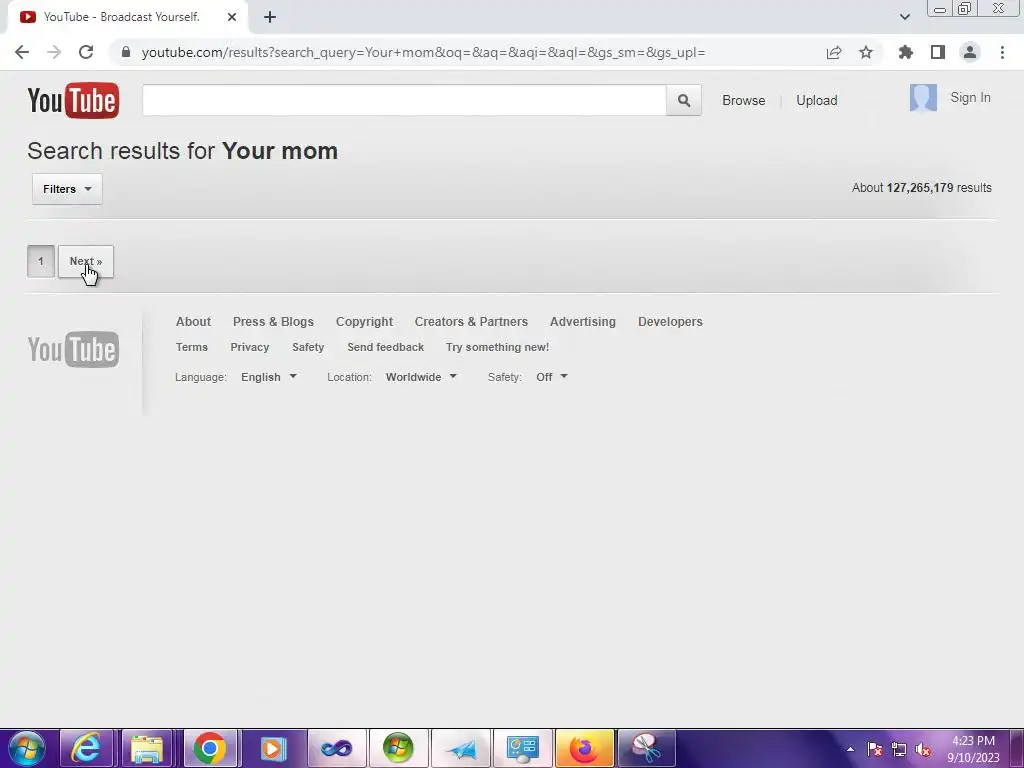
Task: Click the YouTube search input field
Action: point(404,101)
